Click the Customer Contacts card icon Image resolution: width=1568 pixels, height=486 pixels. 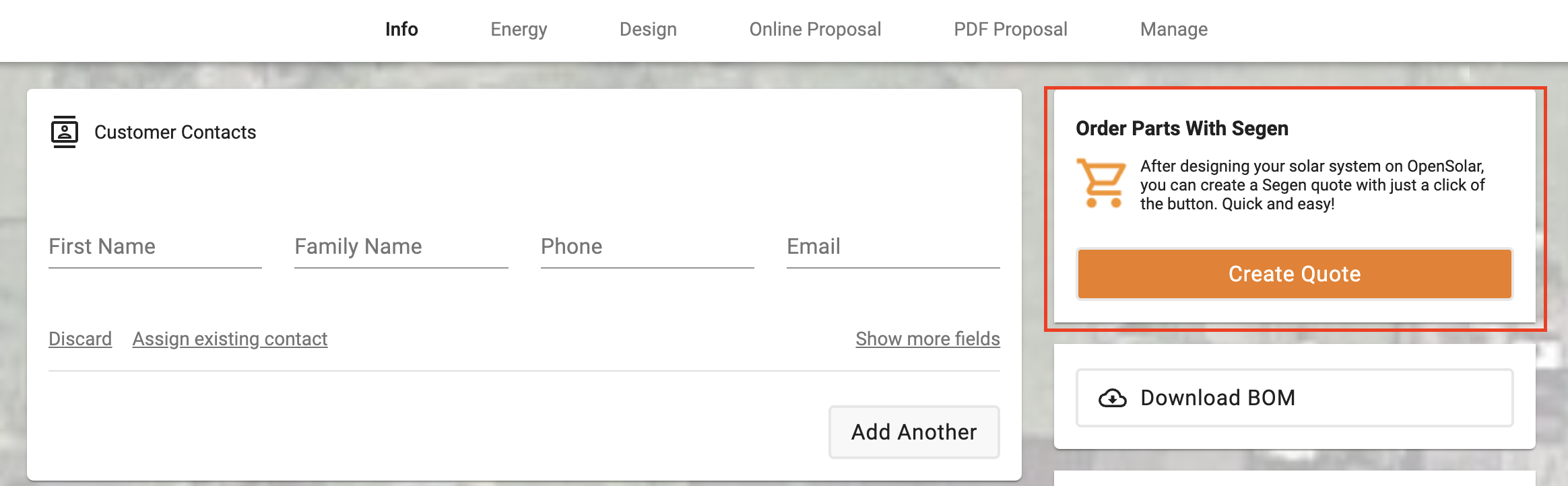point(65,132)
